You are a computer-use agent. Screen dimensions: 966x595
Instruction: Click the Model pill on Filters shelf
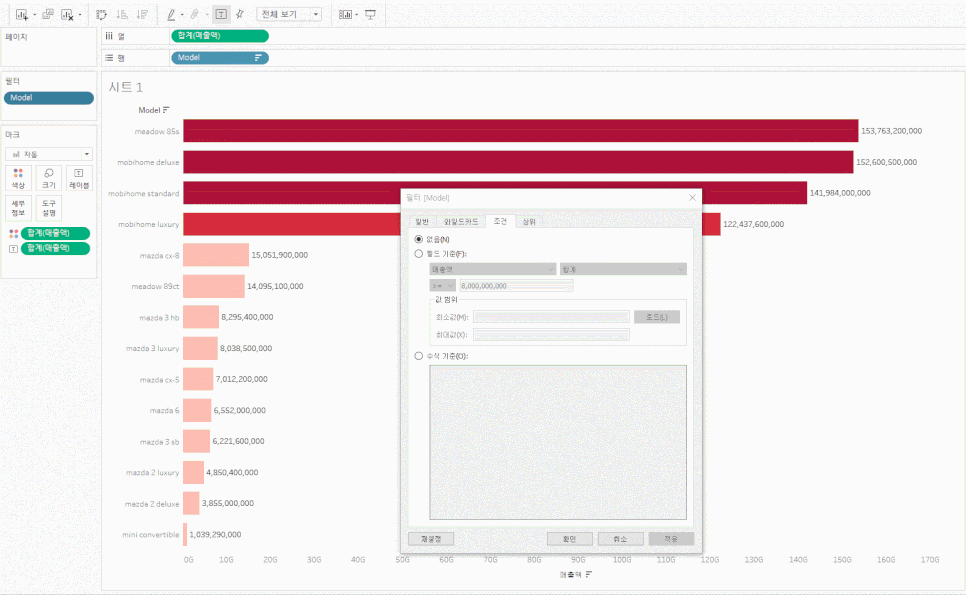[49, 98]
